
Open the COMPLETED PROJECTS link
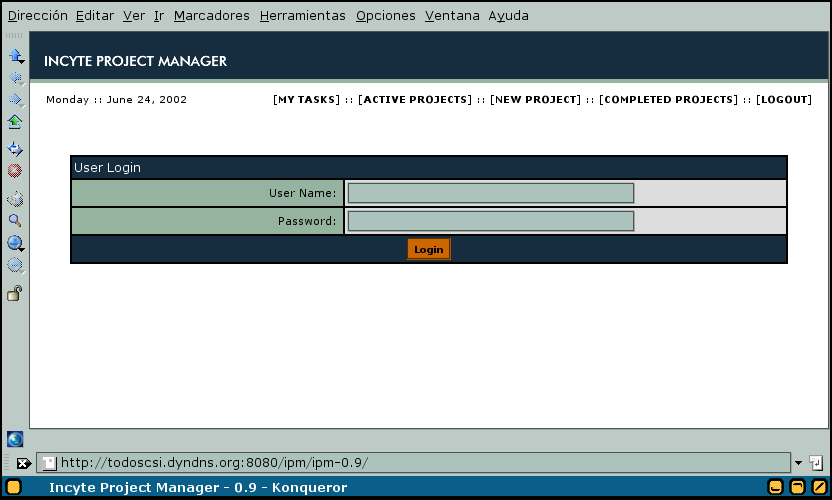pos(669,100)
